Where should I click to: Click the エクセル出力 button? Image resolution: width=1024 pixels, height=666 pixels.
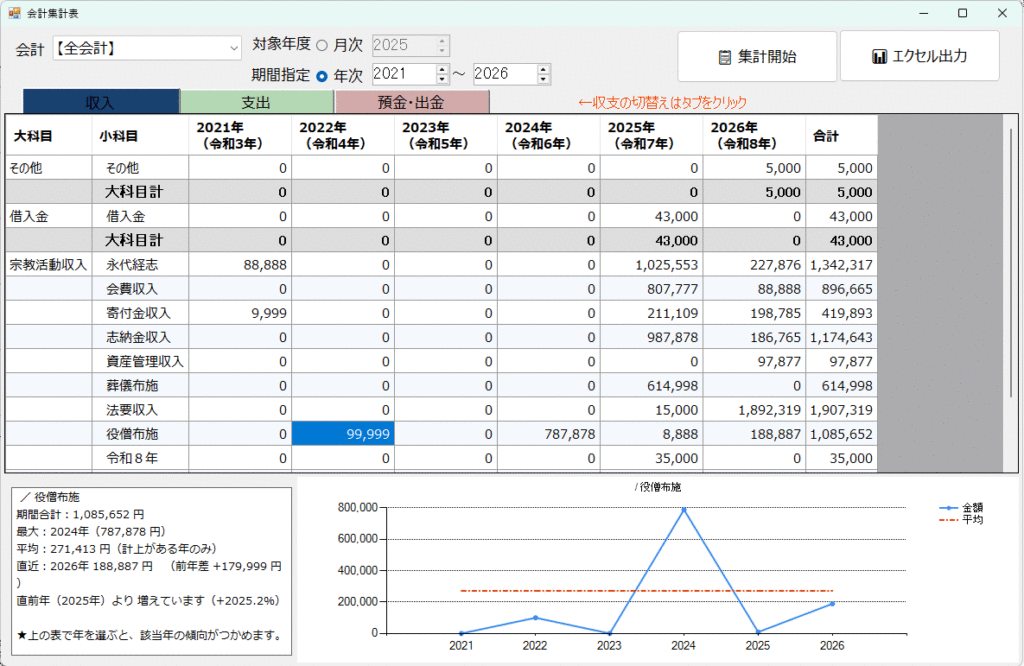click(x=919, y=56)
